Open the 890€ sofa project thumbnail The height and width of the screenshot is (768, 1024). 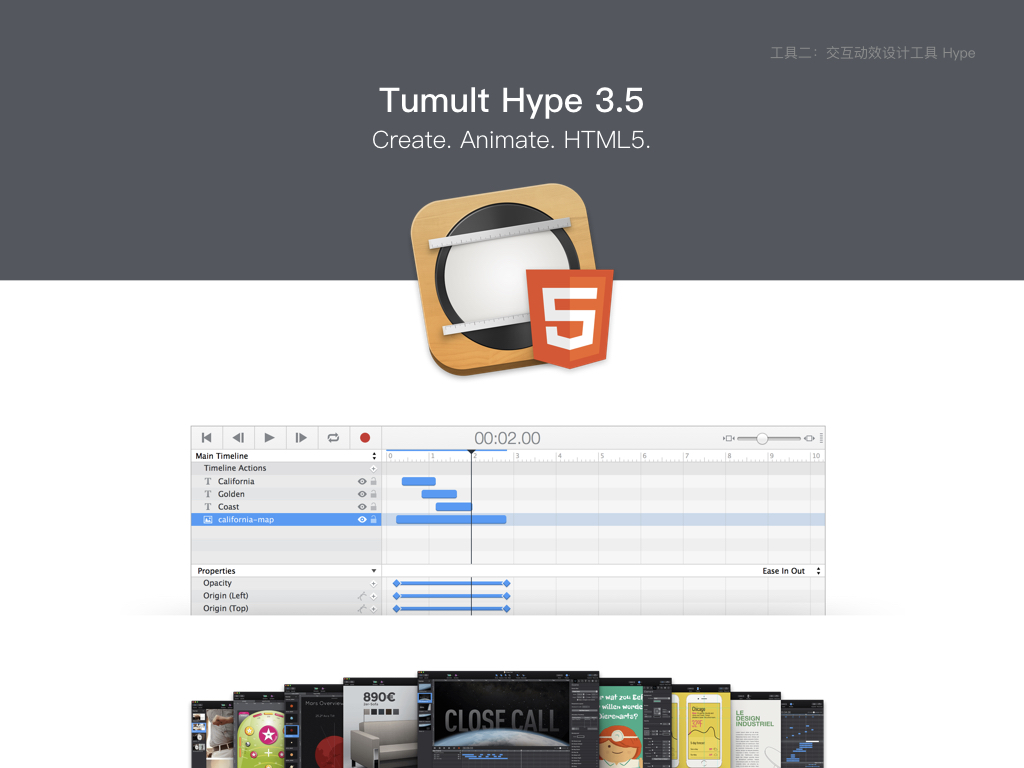(380, 724)
